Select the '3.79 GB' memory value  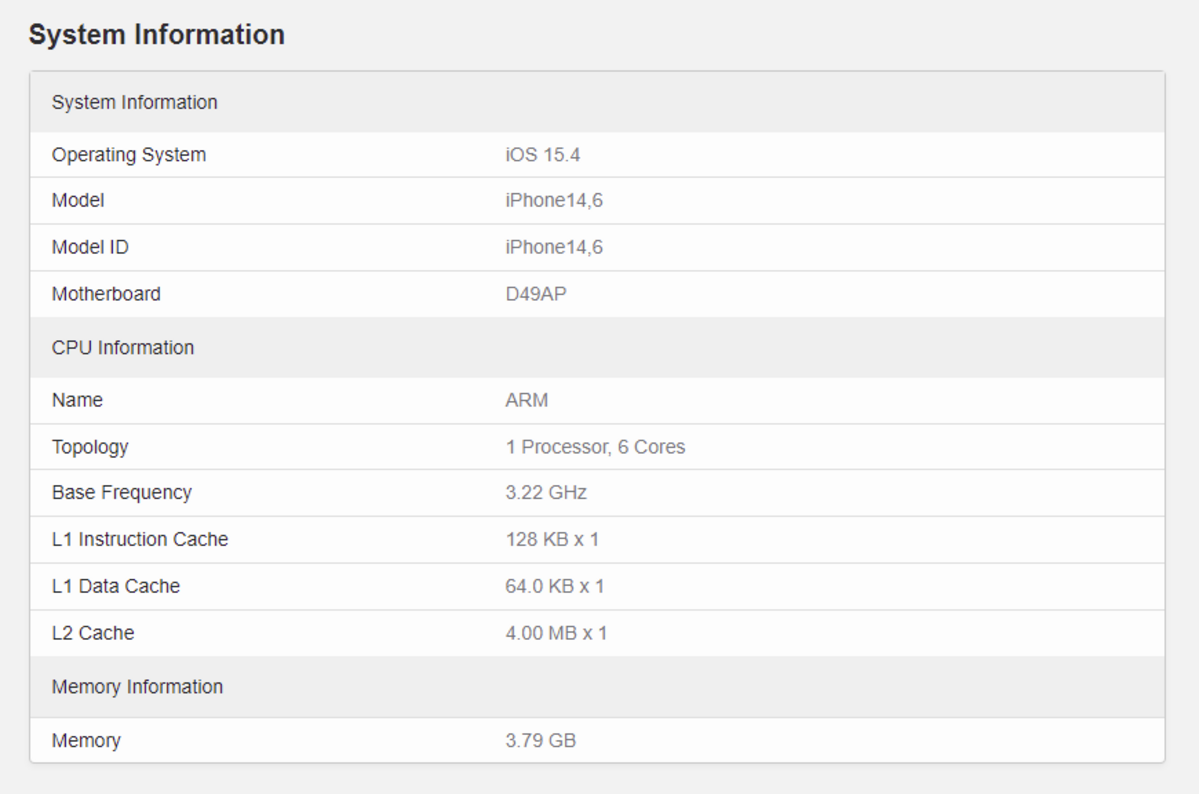point(541,740)
